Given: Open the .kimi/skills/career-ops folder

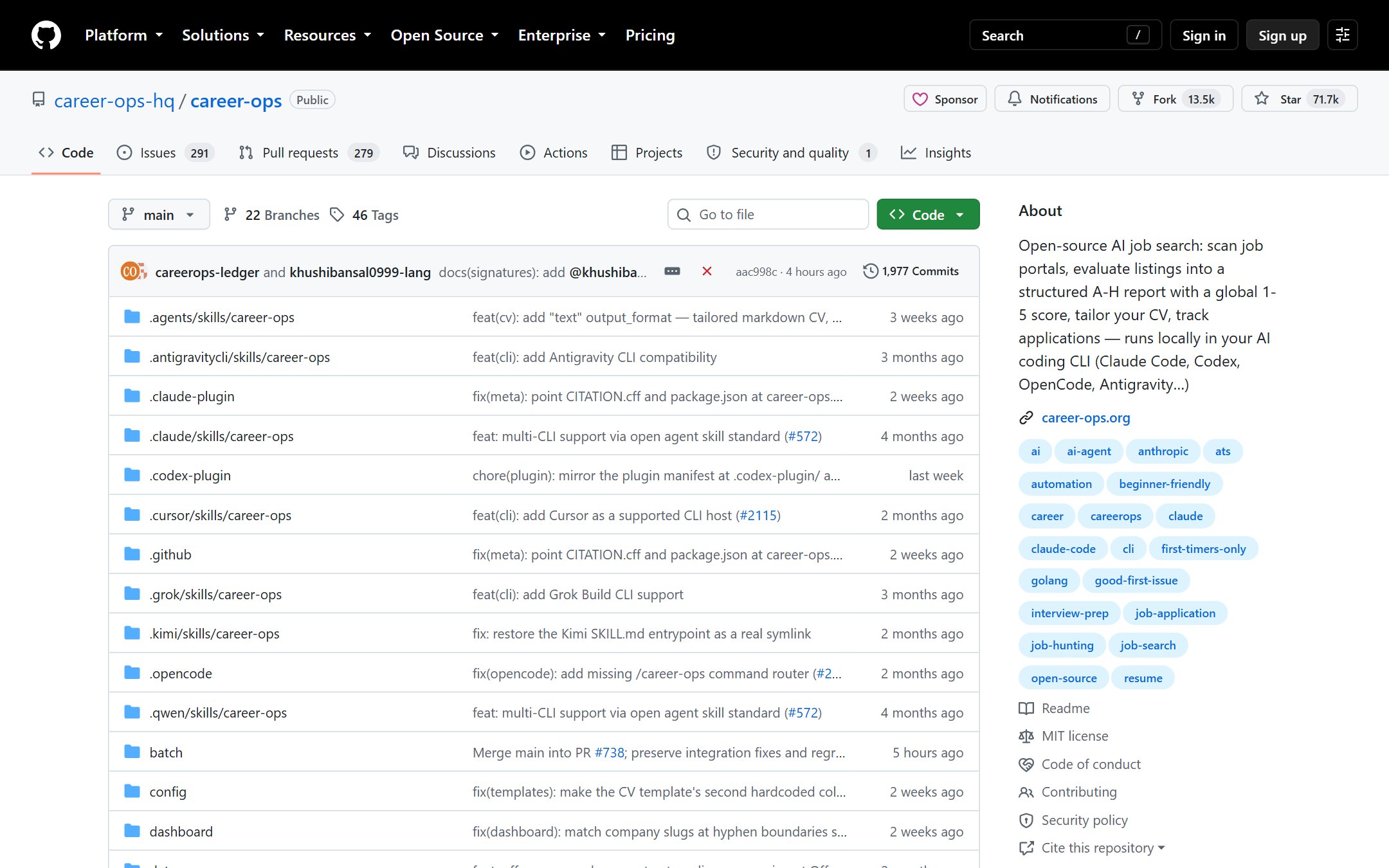Looking at the screenshot, I should [214, 633].
